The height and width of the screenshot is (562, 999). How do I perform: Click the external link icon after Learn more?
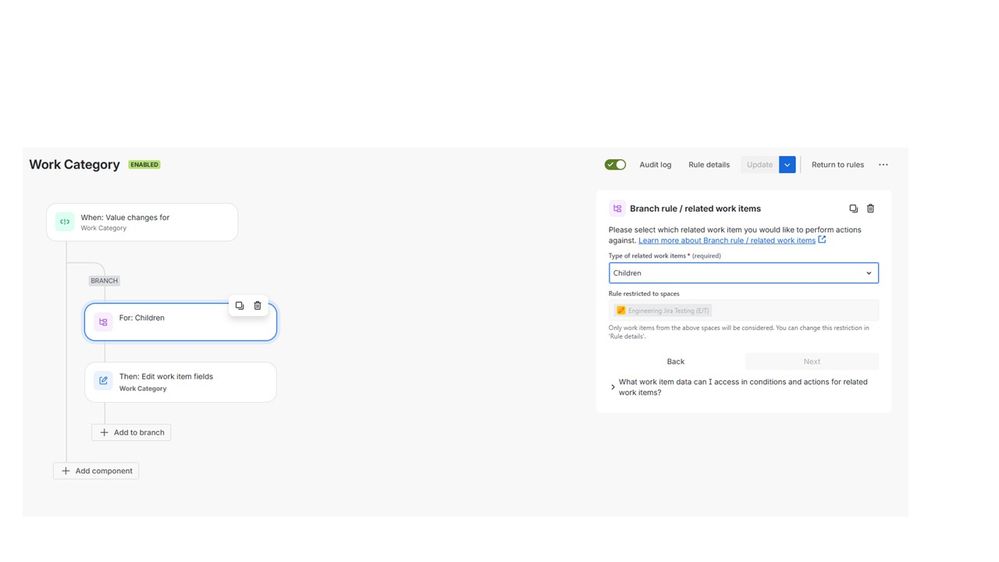tap(822, 240)
